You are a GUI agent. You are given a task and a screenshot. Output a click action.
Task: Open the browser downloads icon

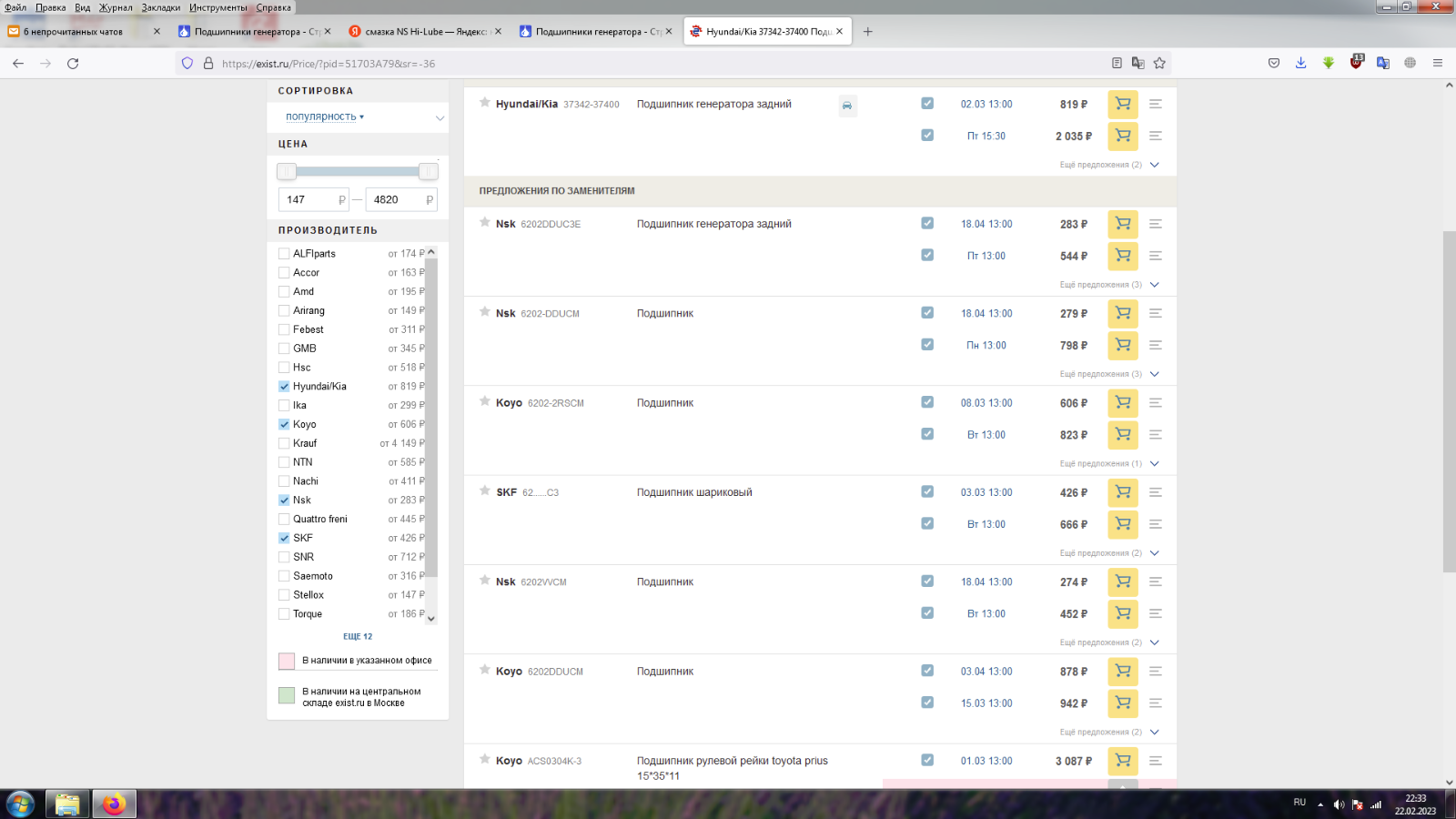click(x=1301, y=63)
